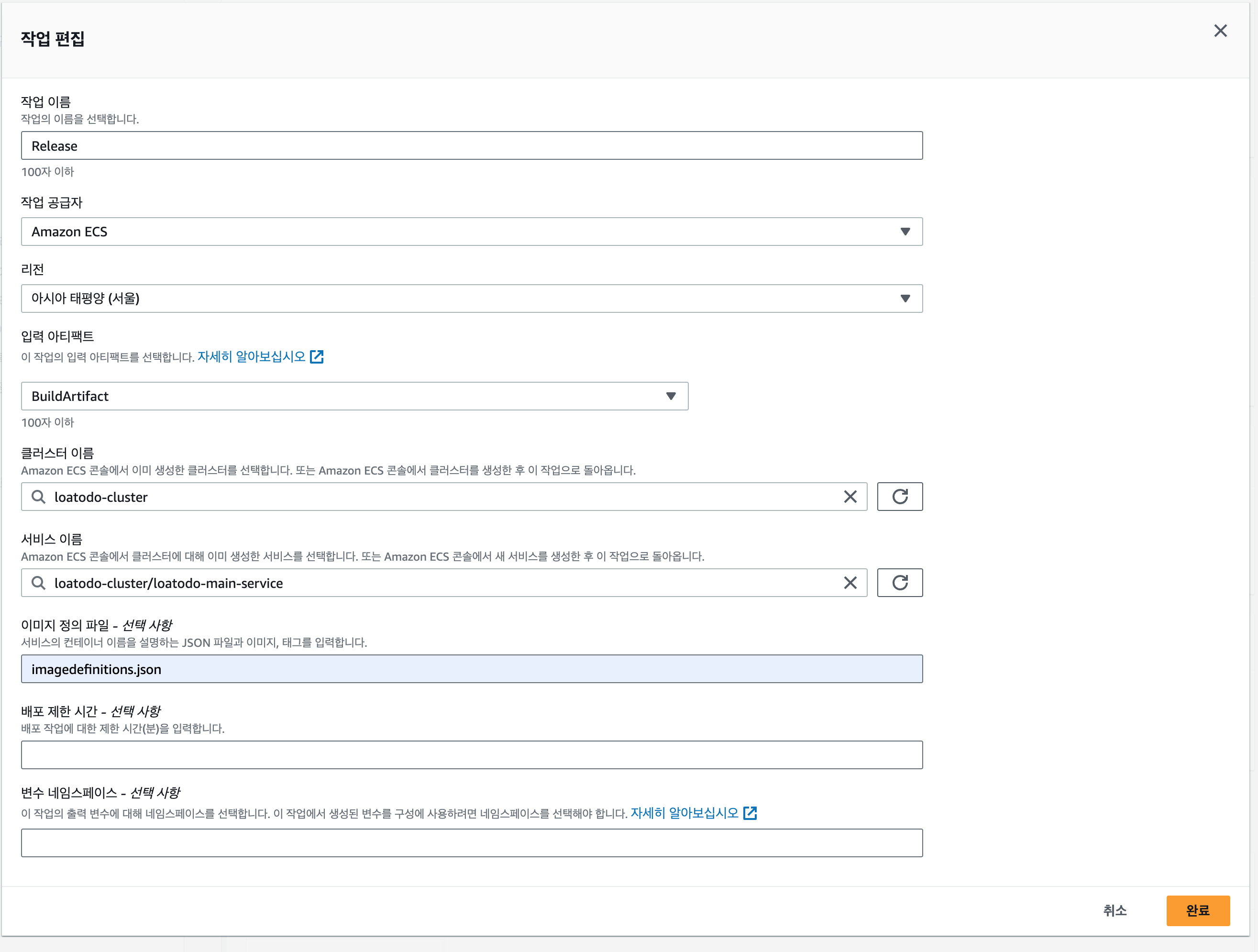Click the empty deployment timeout field

tap(472, 755)
